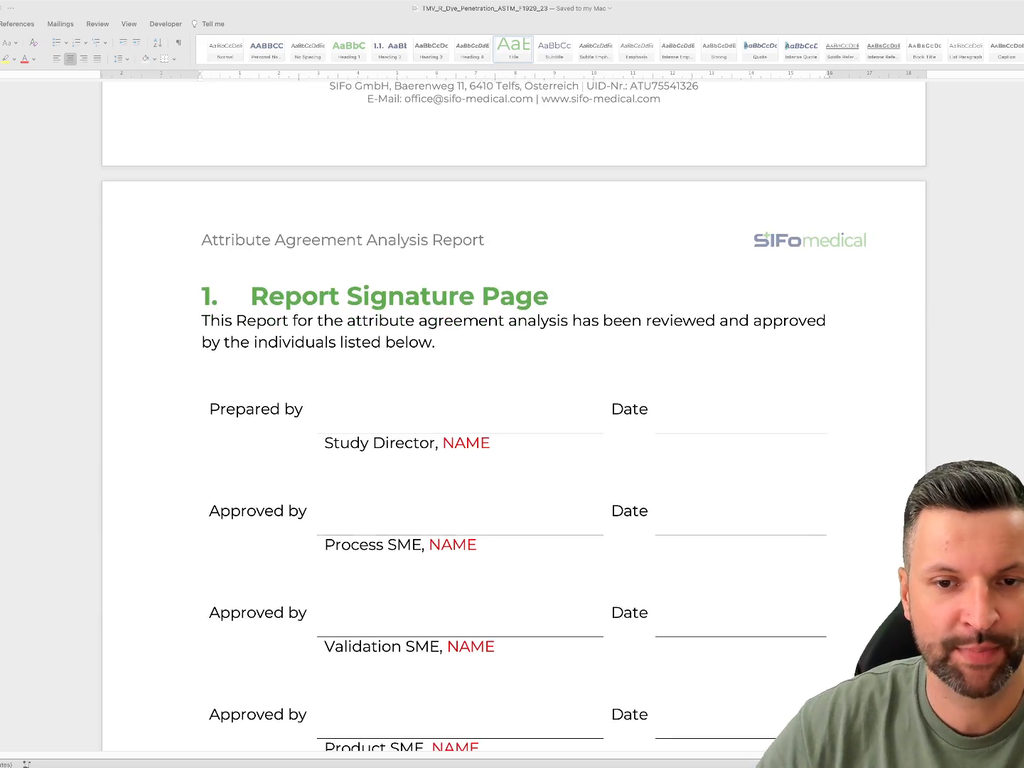Click red NAME after Process SME

[453, 545]
